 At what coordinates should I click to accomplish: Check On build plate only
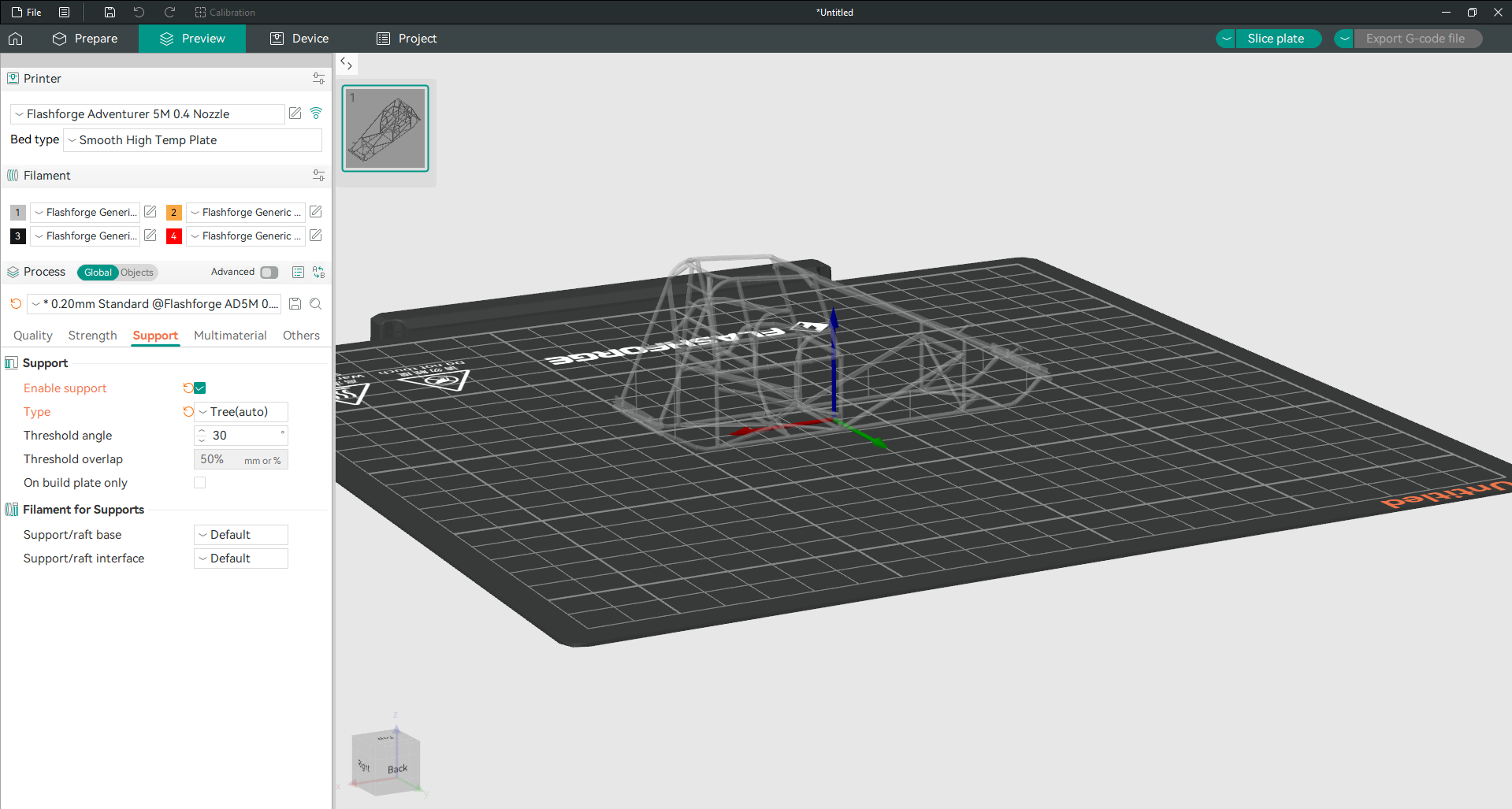pyautogui.click(x=200, y=482)
